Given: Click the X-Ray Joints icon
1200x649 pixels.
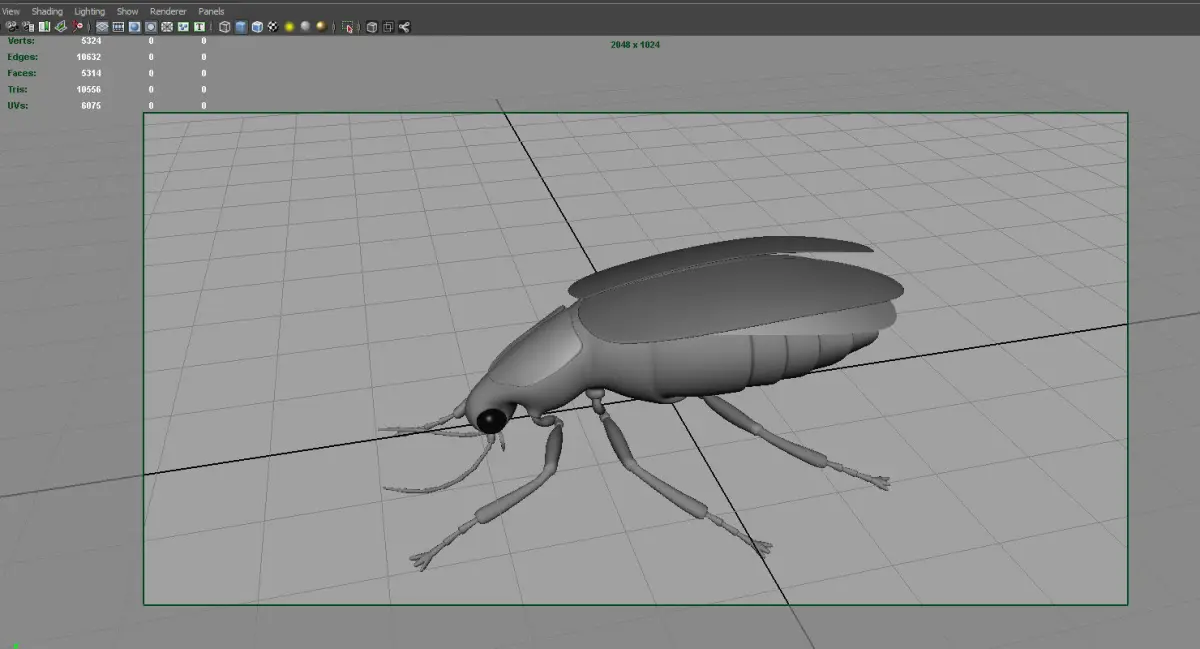Looking at the screenshot, I should (x=404, y=27).
